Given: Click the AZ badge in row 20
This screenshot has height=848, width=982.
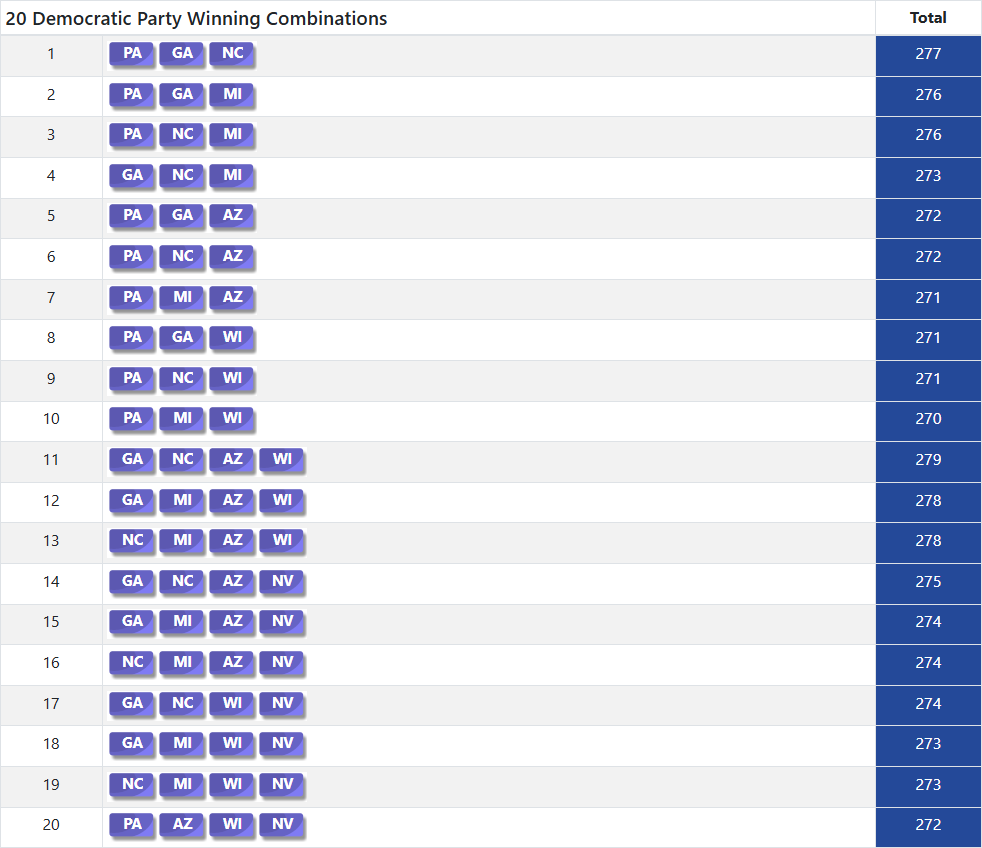Looking at the screenshot, I should pyautogui.click(x=182, y=824).
